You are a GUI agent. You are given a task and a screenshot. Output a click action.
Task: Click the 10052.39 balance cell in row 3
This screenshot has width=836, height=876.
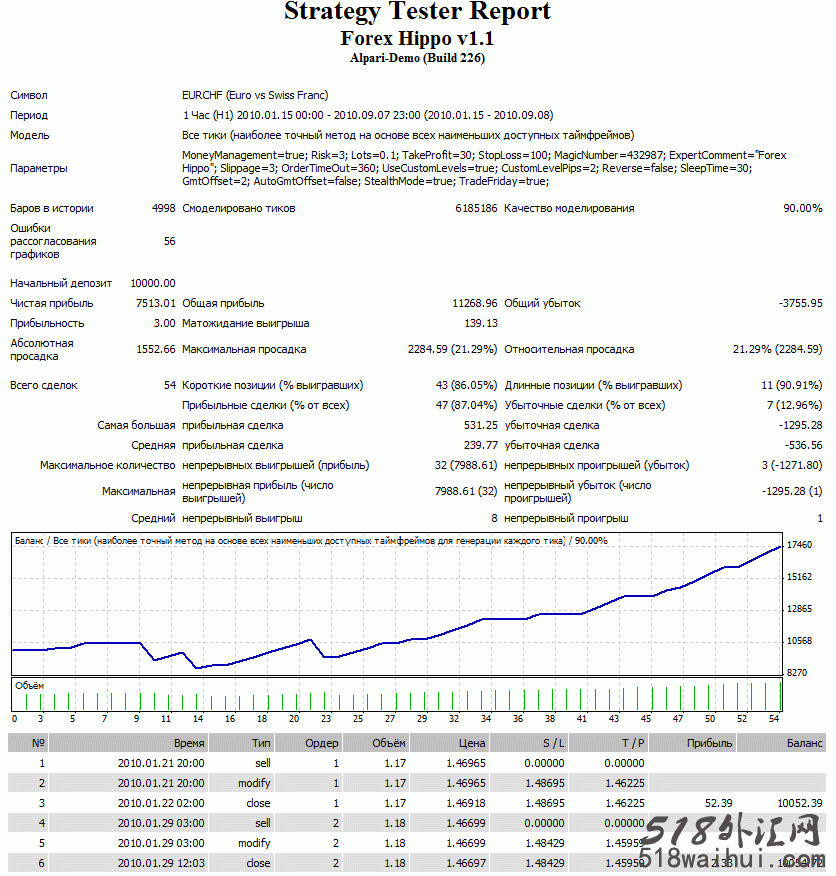(x=798, y=802)
